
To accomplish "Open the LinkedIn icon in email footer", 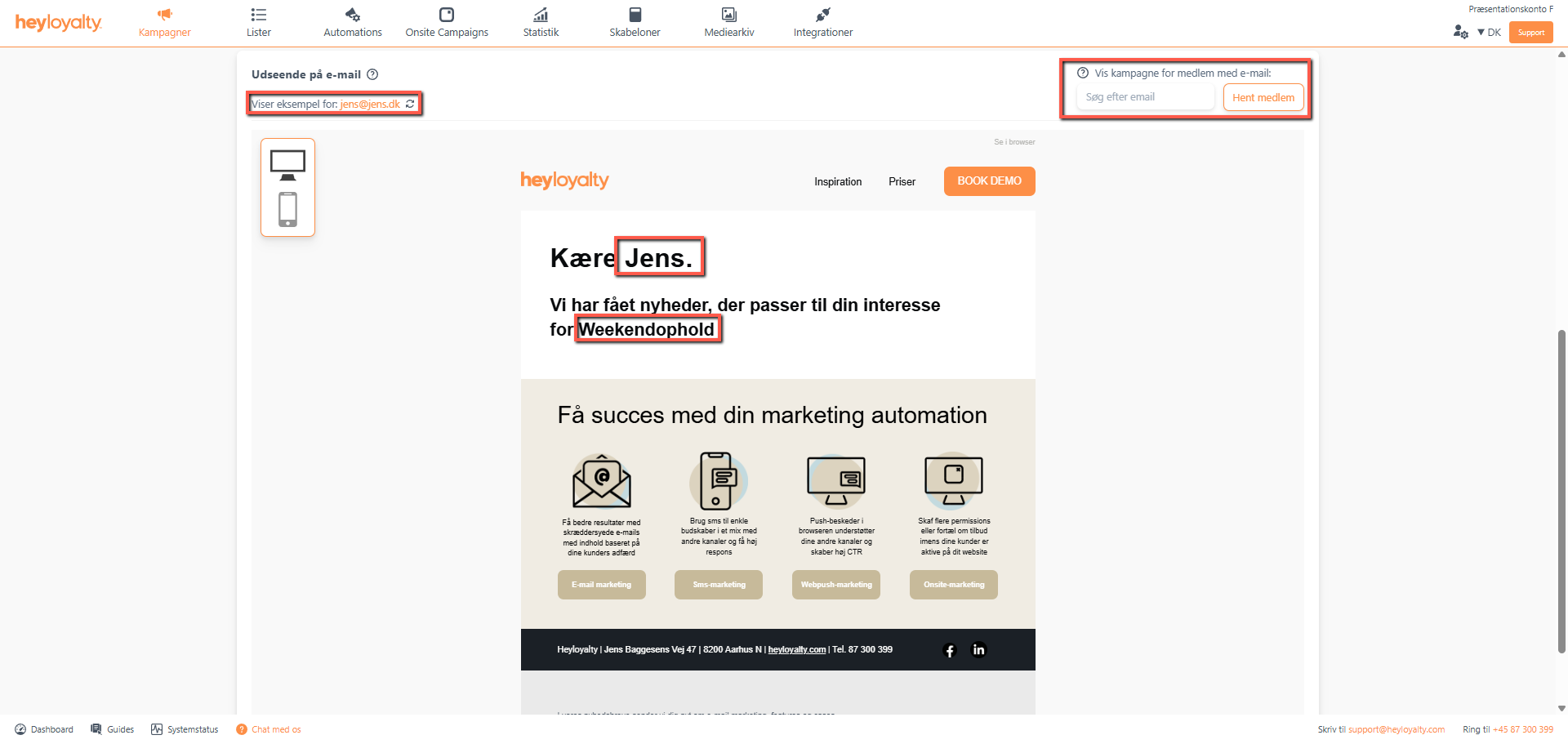I will point(978,650).
